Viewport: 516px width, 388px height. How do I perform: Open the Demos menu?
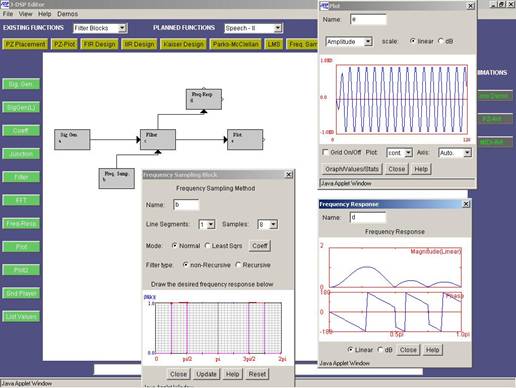coord(67,14)
